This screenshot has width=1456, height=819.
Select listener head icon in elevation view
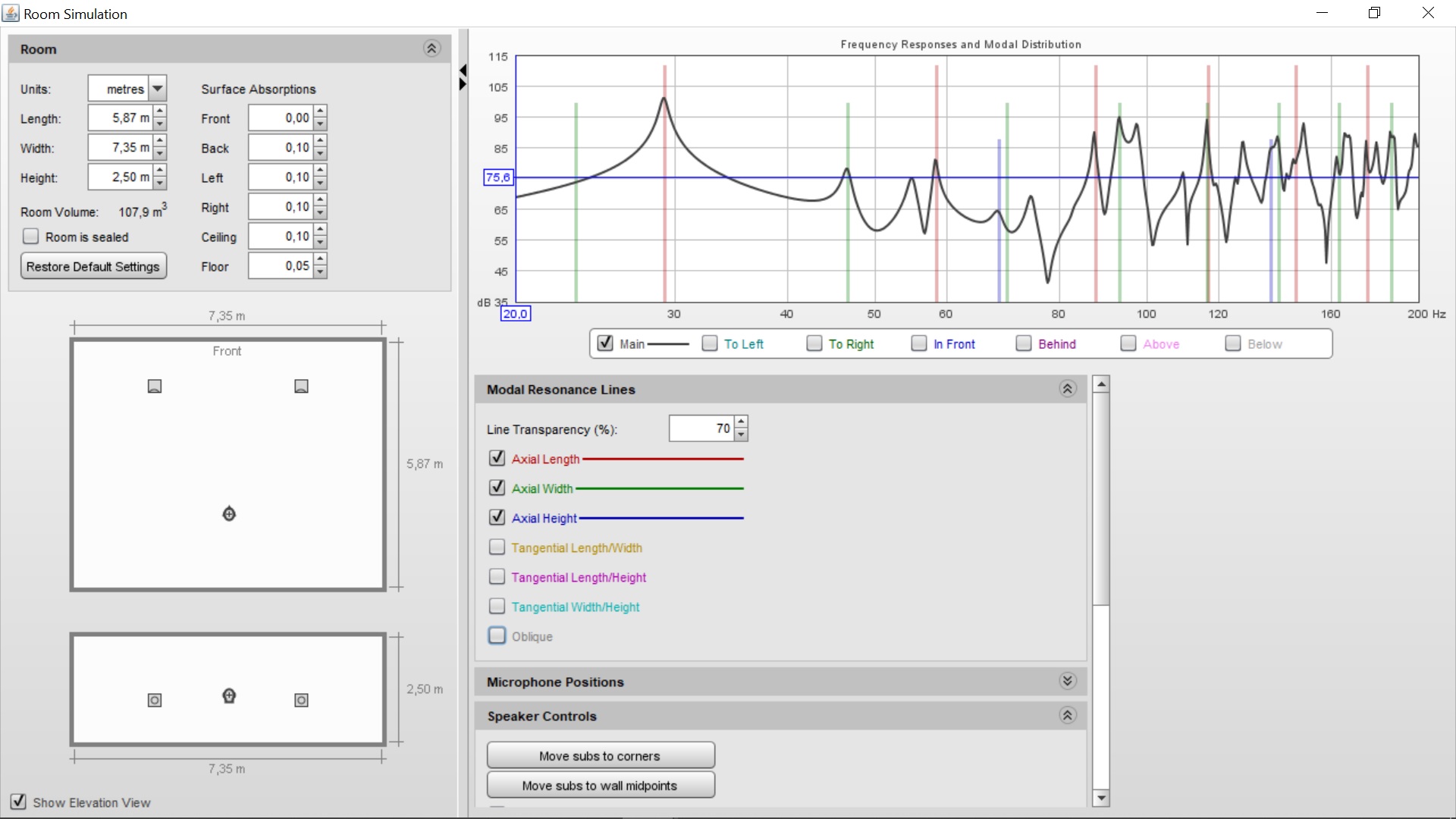coord(229,695)
